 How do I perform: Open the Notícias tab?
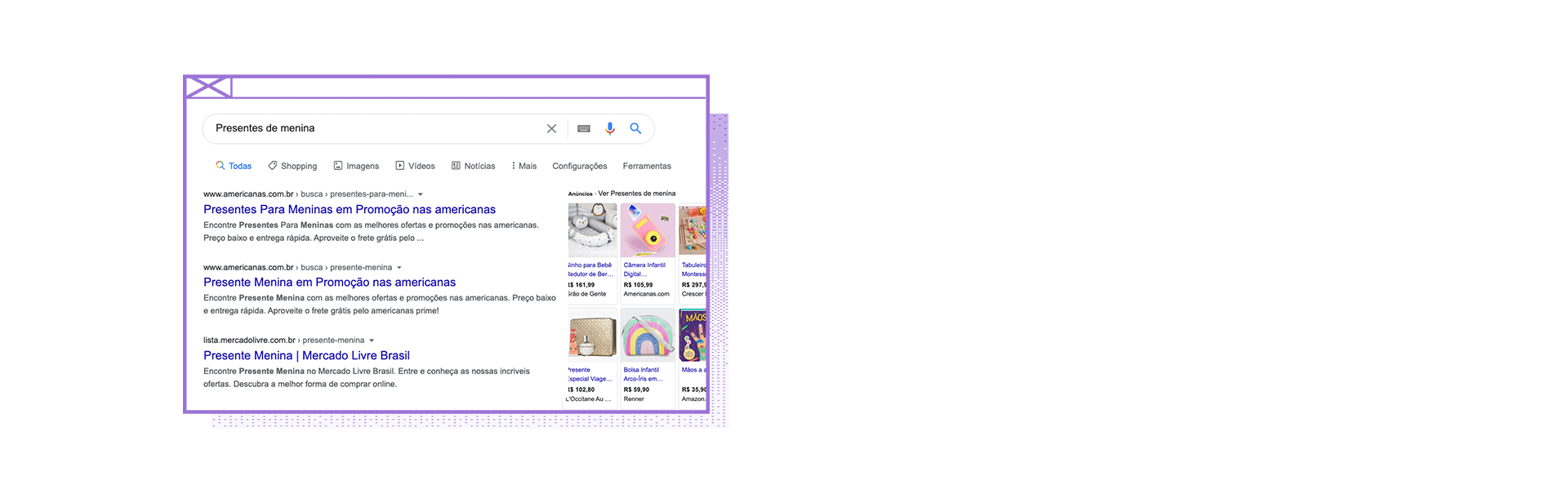(x=473, y=166)
